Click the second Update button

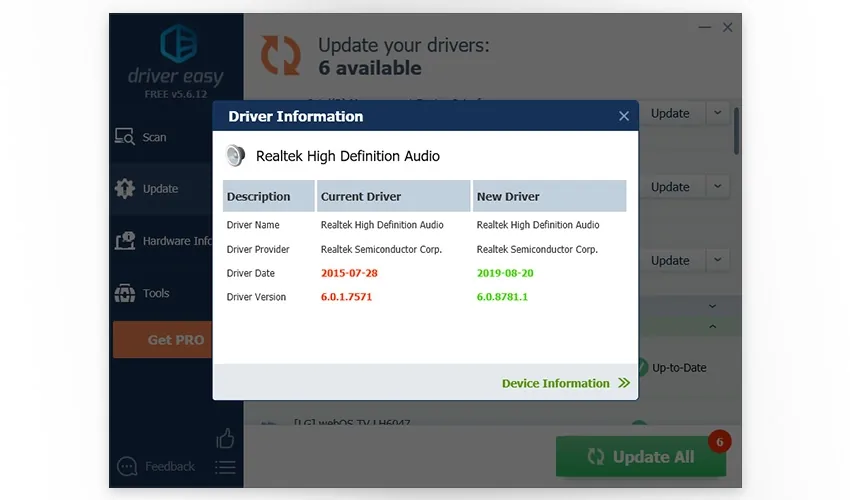click(x=671, y=187)
